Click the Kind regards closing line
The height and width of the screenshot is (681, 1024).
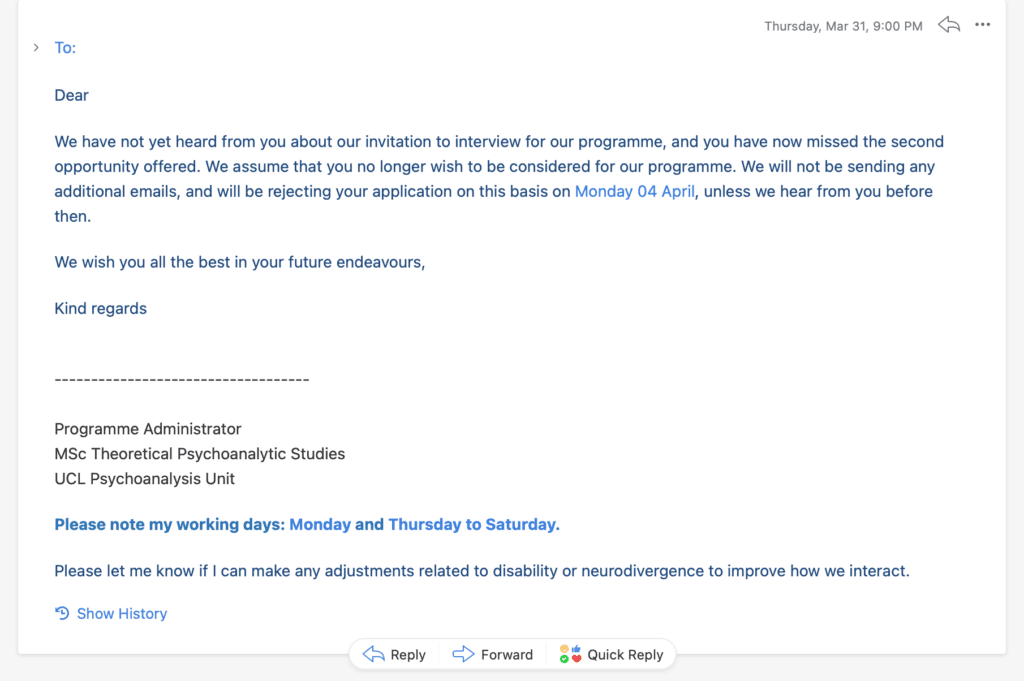tap(101, 308)
